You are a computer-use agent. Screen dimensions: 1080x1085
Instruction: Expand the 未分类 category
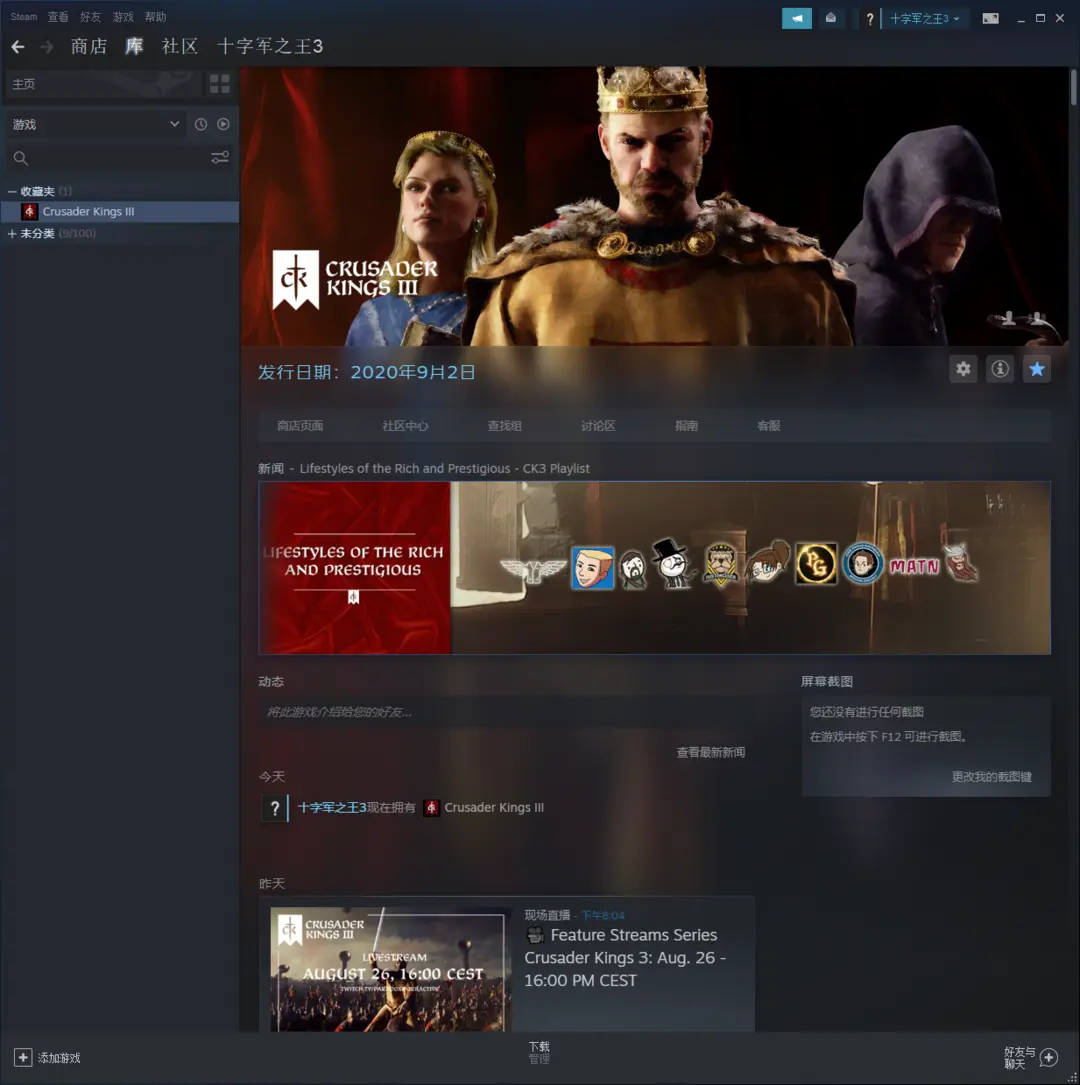(12, 233)
